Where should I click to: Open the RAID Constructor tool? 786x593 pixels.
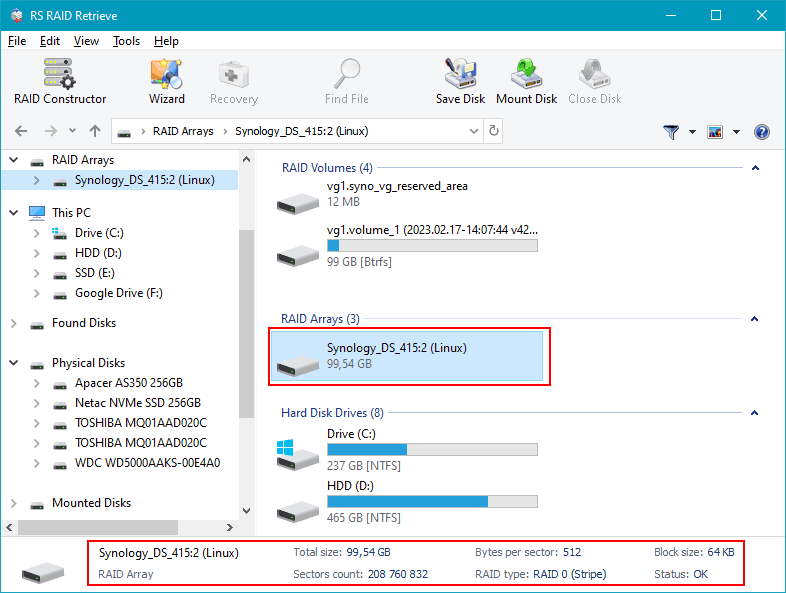point(60,81)
